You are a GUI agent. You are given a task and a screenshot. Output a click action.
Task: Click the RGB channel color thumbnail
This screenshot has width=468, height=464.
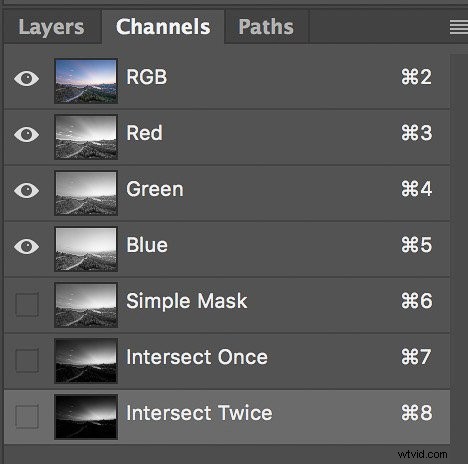(x=86, y=81)
